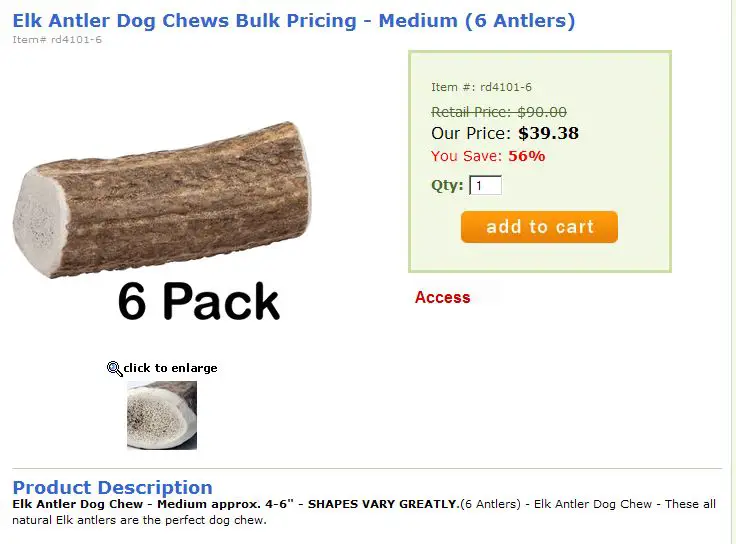
Task: Click the red You Save 56% text
Action: tap(488, 156)
